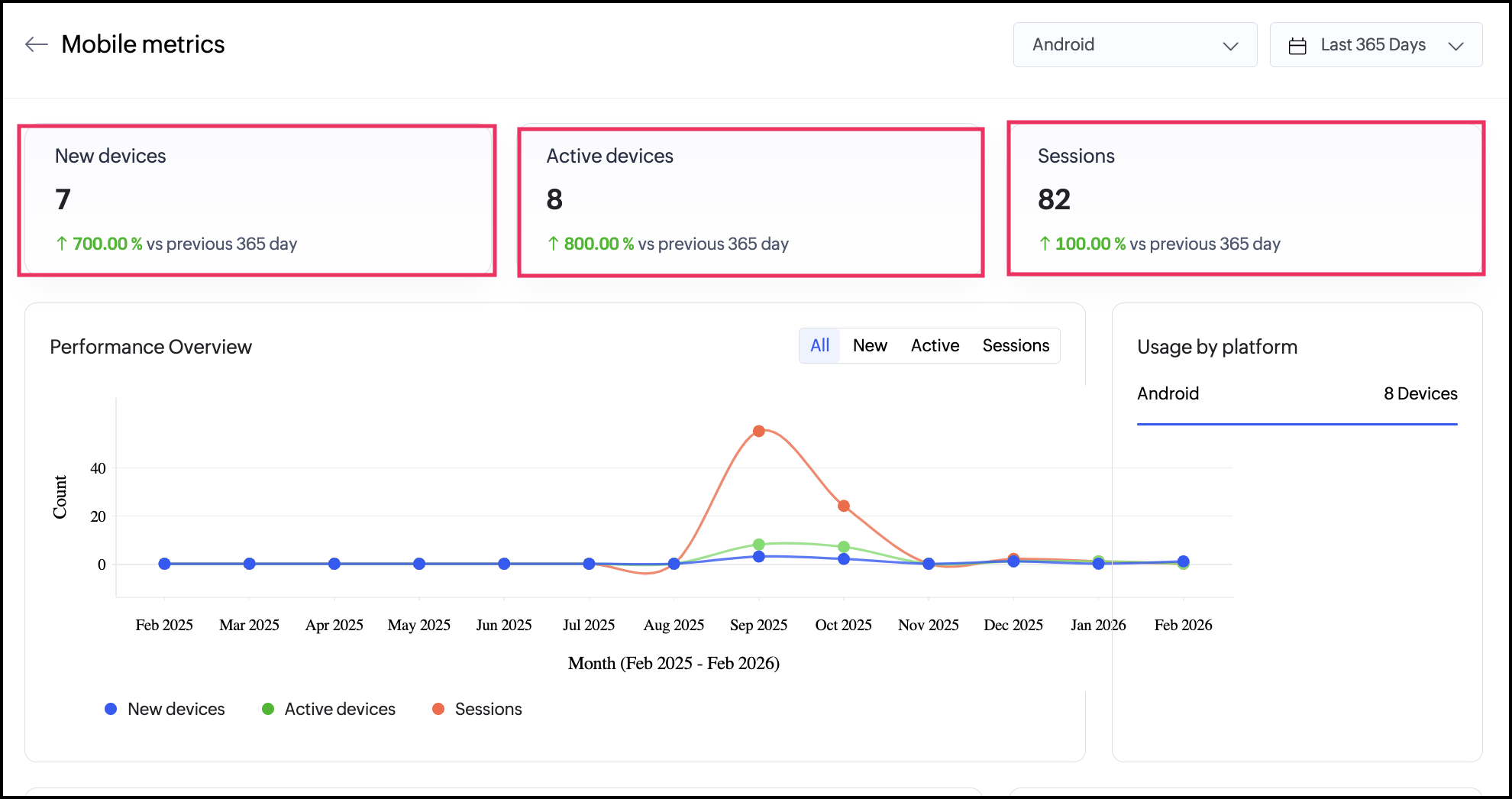
Task: Click the Sessions summary card showing 82
Action: click(1245, 199)
